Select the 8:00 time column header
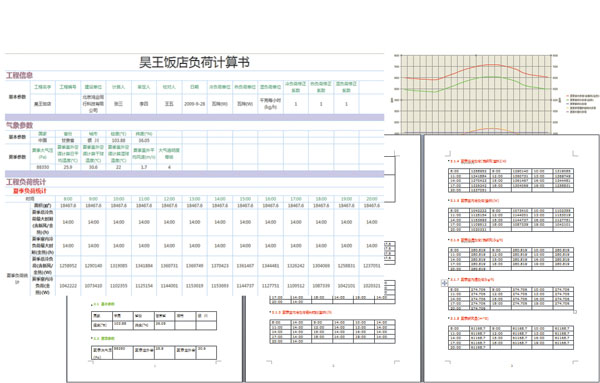Image resolution: width=600 pixels, height=383 pixels. pyautogui.click(x=68, y=199)
